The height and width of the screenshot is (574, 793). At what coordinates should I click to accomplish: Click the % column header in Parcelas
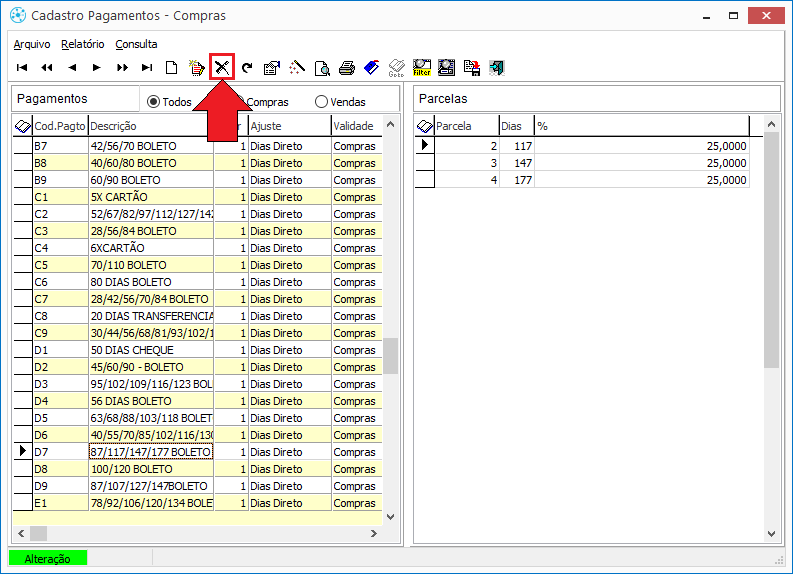(x=641, y=126)
